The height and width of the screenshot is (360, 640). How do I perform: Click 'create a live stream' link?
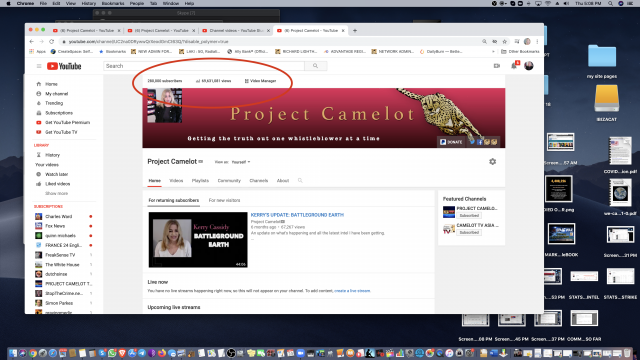coord(352,291)
